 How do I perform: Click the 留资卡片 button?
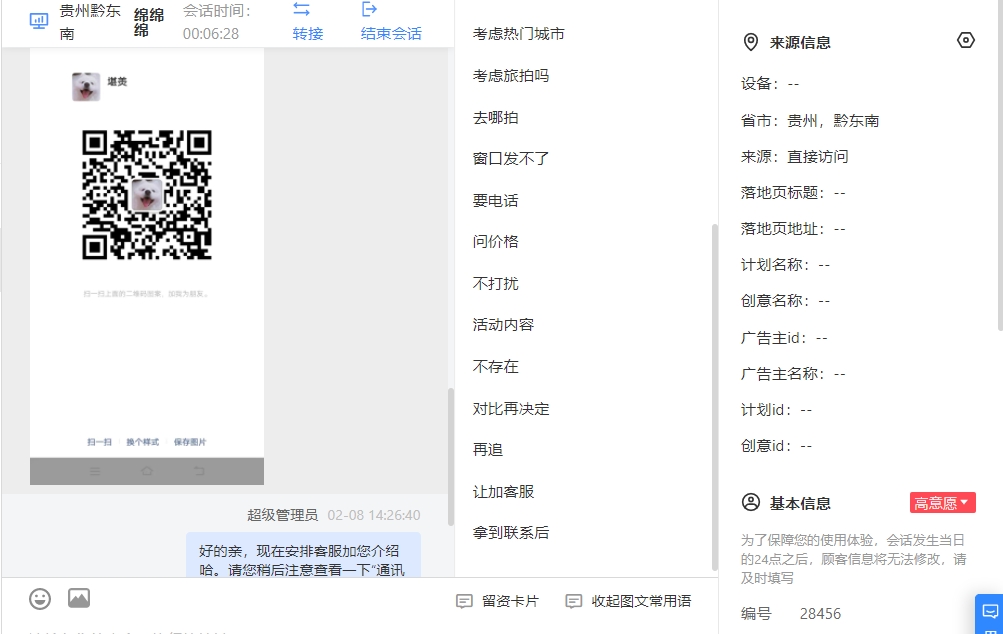pyautogui.click(x=498, y=601)
